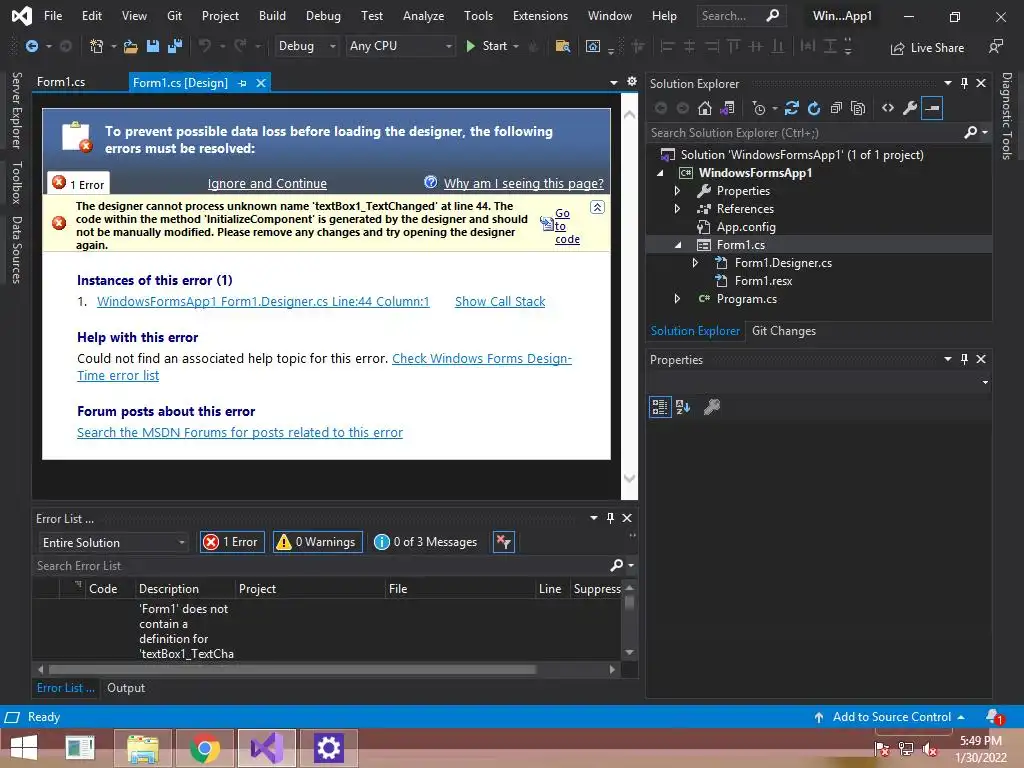The height and width of the screenshot is (768, 1024).
Task: Click the Categorized view icon in Properties
Action: coord(660,407)
